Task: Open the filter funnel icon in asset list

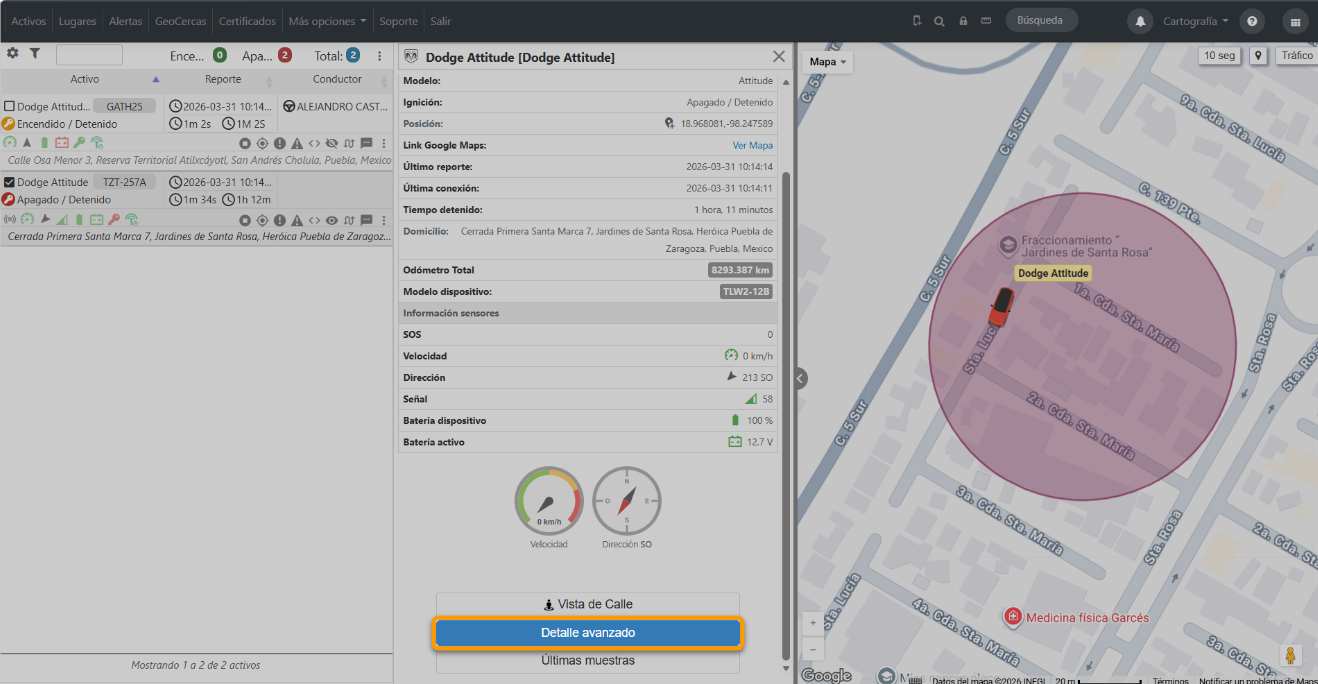Action: click(34, 54)
